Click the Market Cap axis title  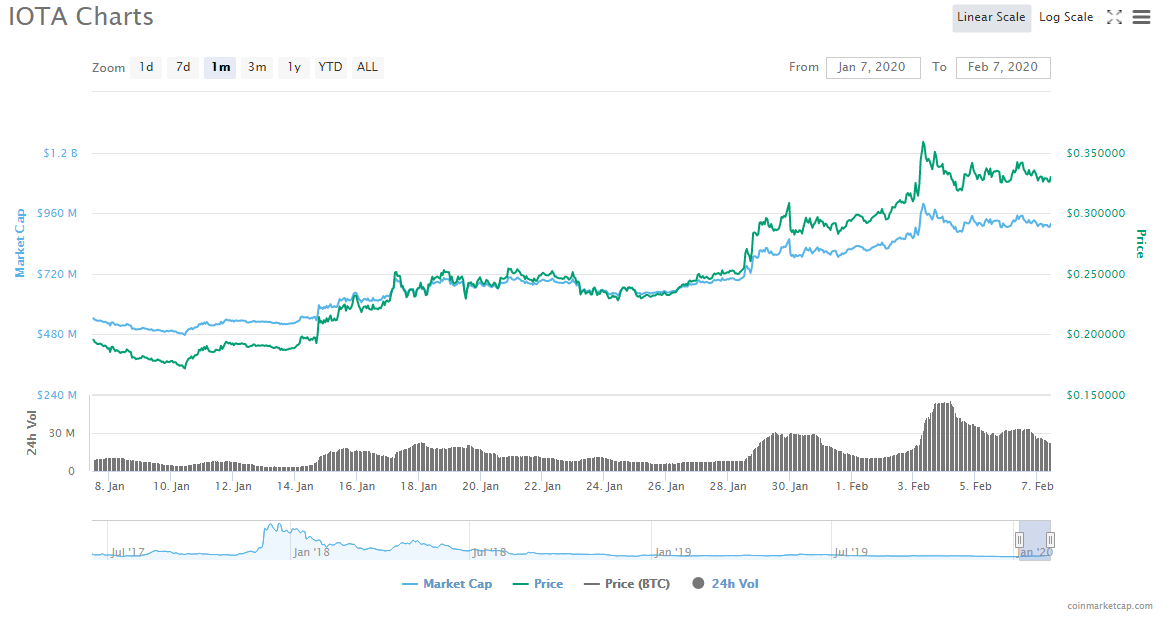point(20,243)
